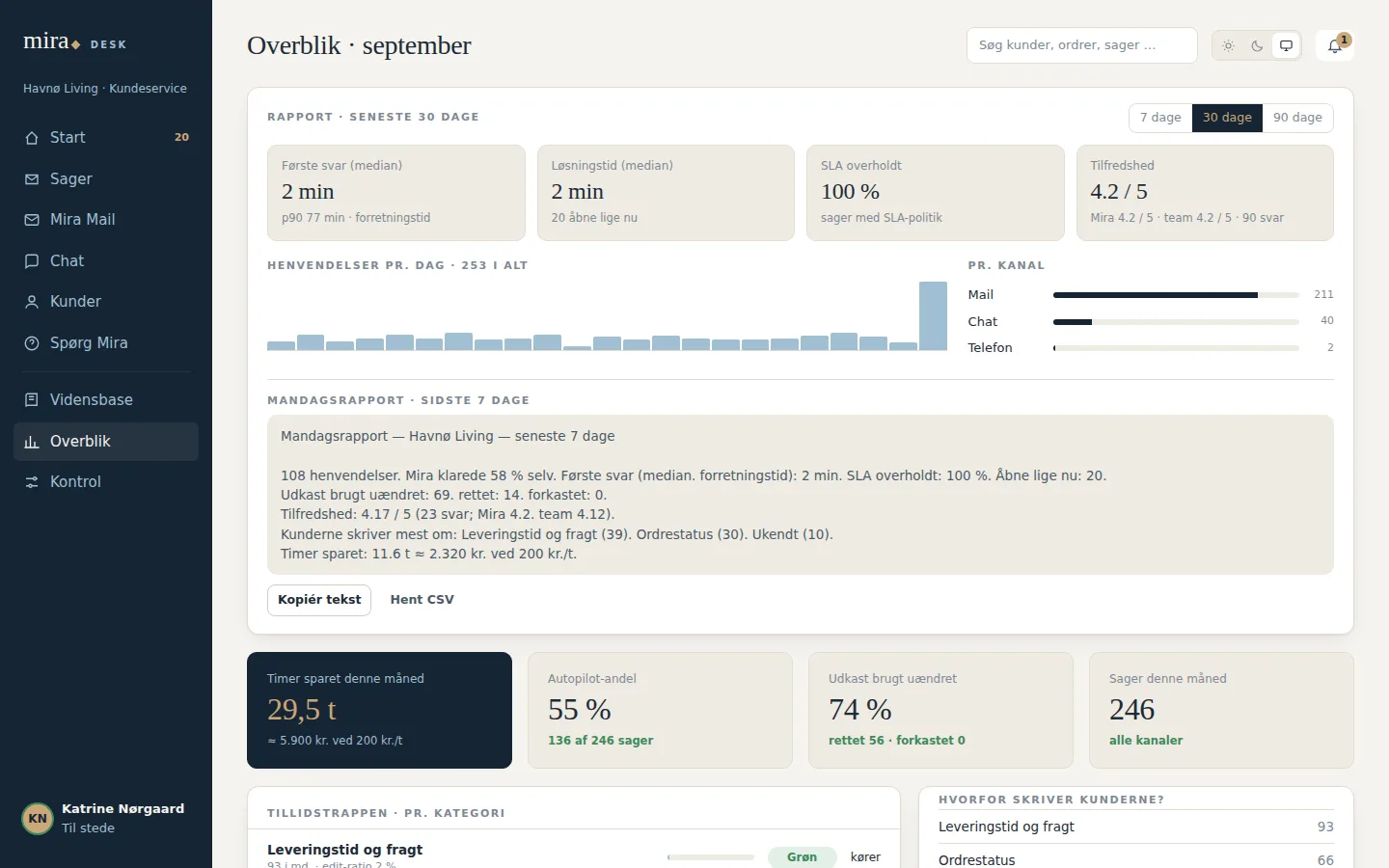Select the 30 dage range
1389x868 pixels.
1227,118
